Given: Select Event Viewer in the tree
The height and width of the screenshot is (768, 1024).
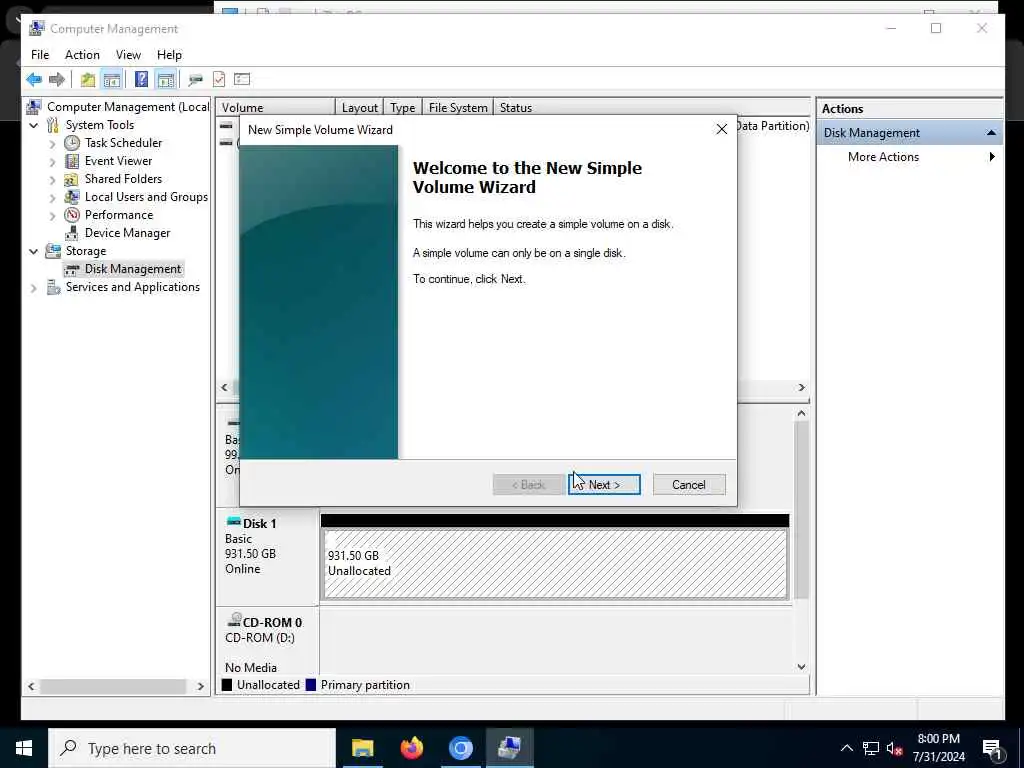Looking at the screenshot, I should click(118, 161).
